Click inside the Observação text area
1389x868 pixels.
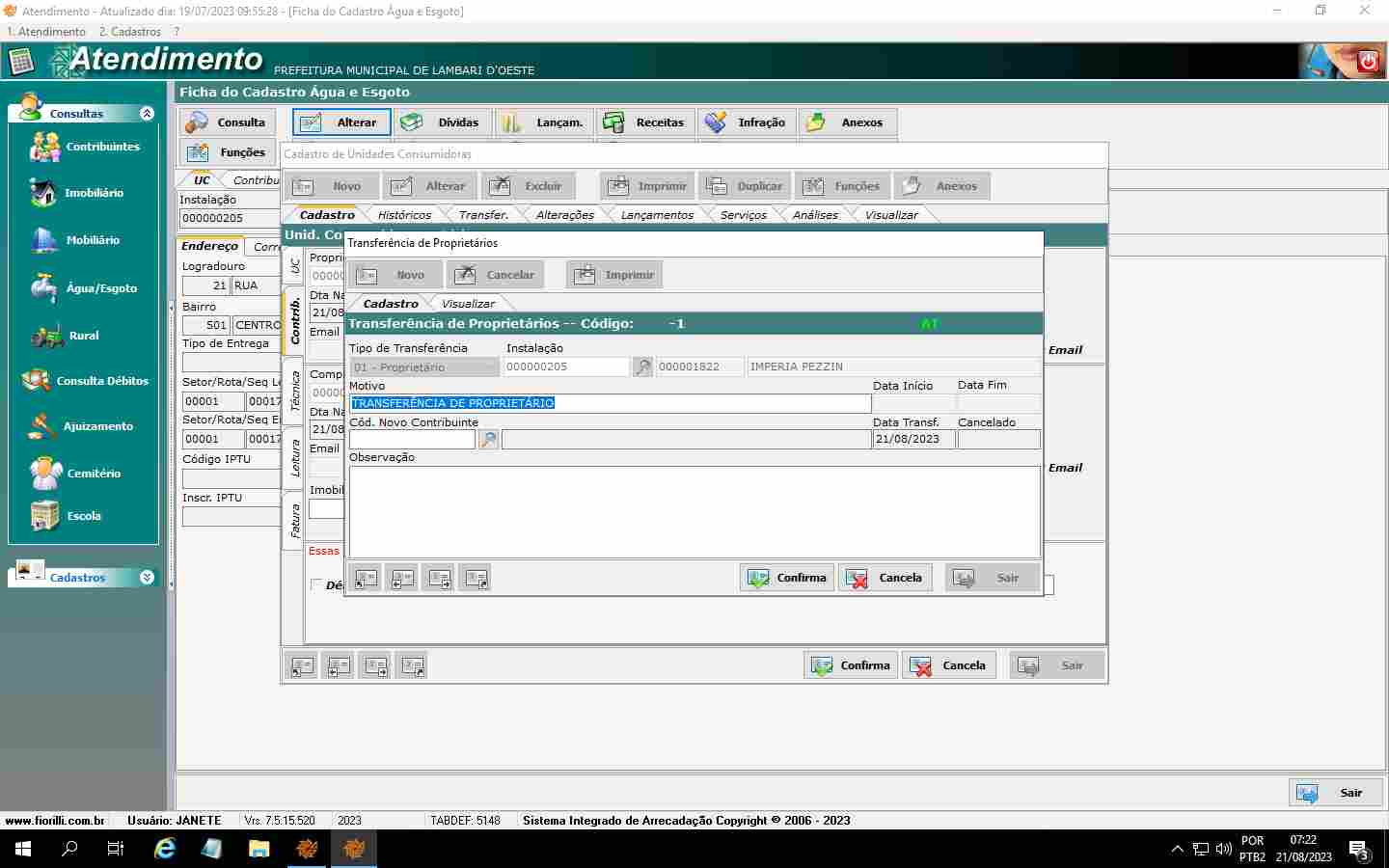point(694,512)
